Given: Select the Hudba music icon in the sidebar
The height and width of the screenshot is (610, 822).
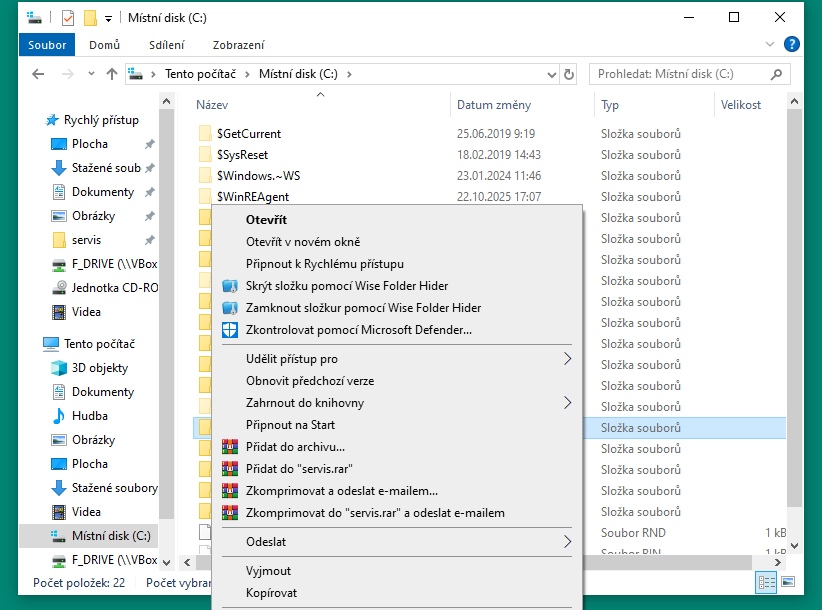Looking at the screenshot, I should pos(59,416).
